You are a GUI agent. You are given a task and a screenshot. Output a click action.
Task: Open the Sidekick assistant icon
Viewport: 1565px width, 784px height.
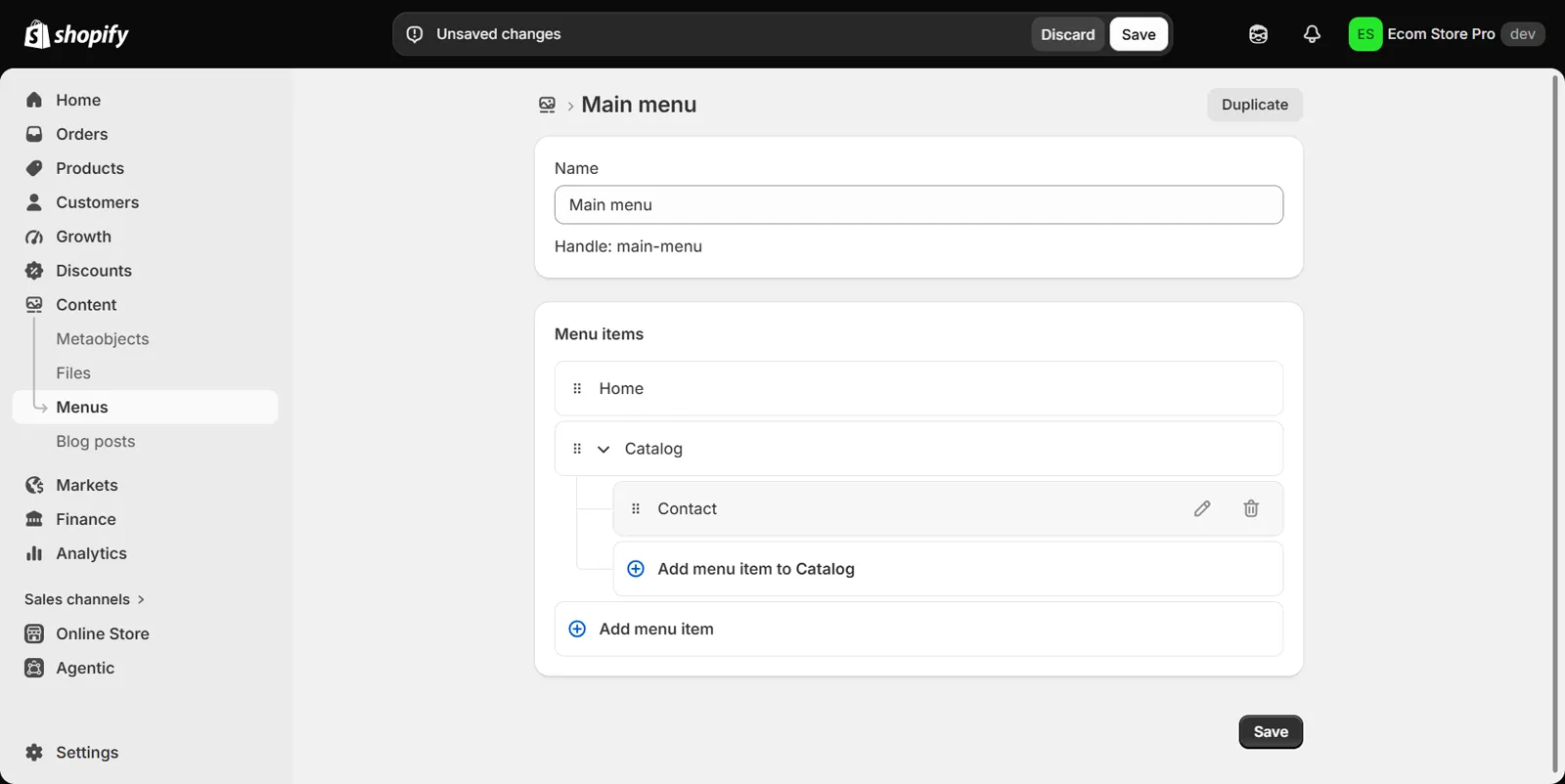pyautogui.click(x=1258, y=34)
